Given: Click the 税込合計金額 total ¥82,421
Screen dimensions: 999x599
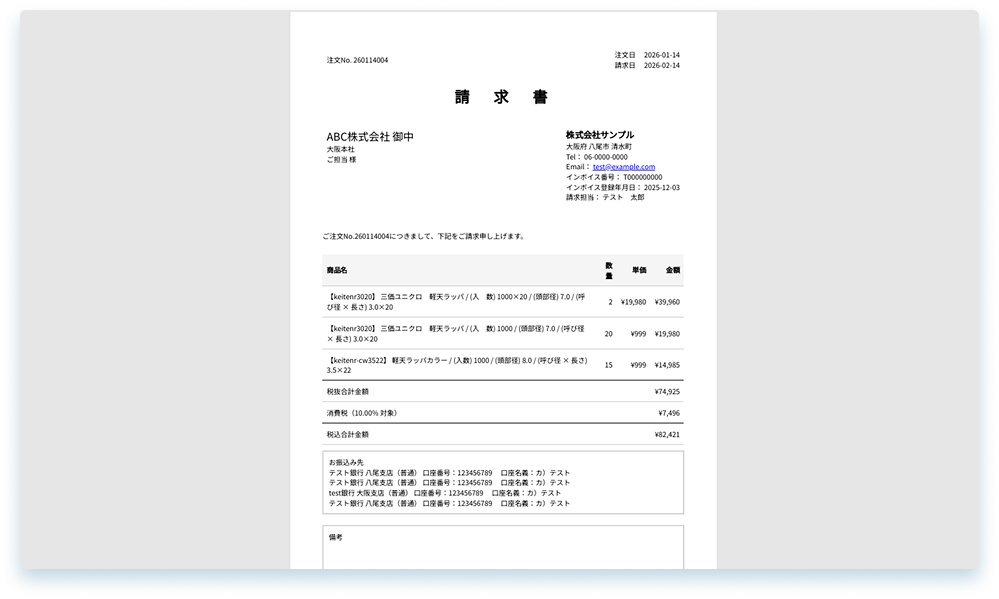Looking at the screenshot, I should [x=667, y=434].
